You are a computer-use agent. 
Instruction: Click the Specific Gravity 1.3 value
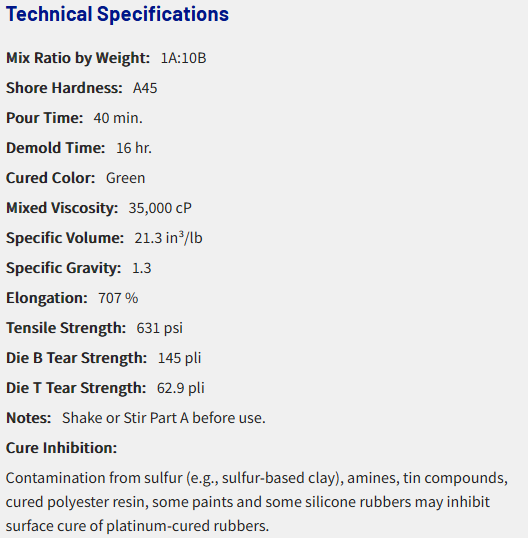[x=141, y=268]
